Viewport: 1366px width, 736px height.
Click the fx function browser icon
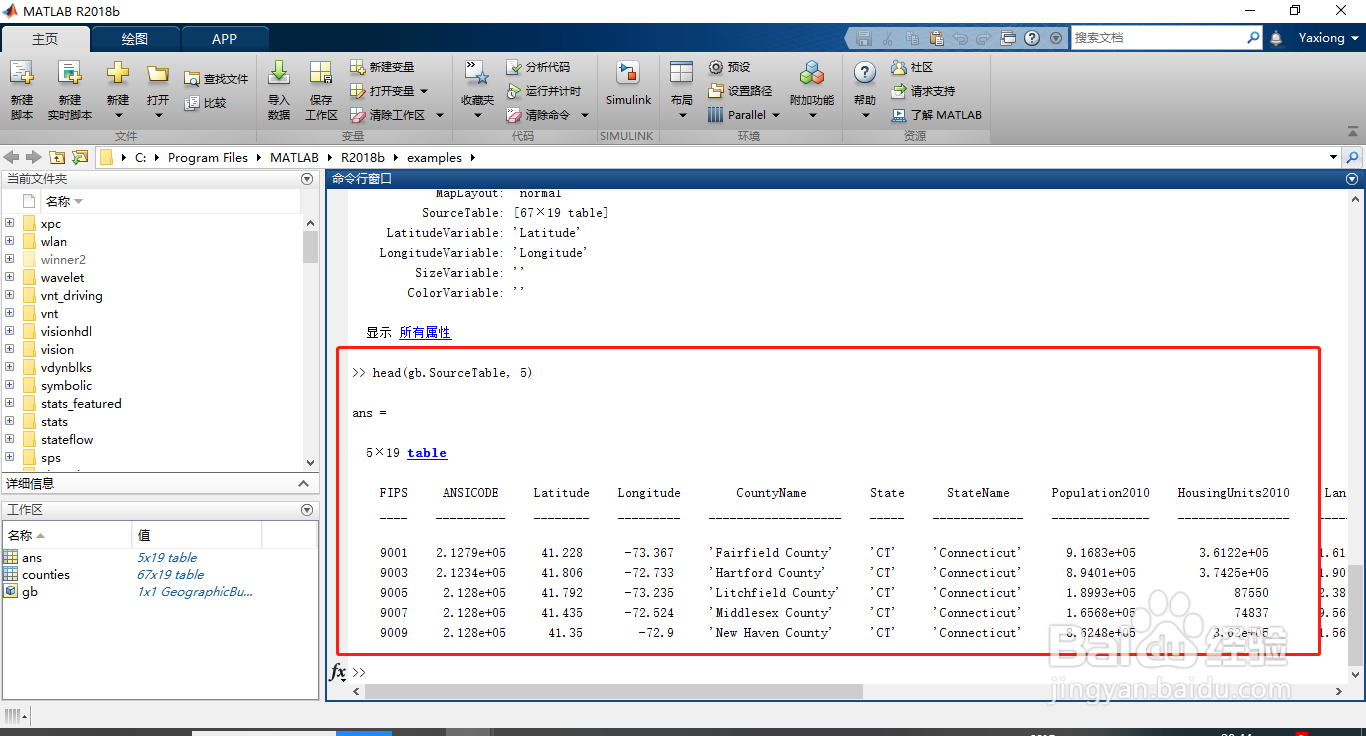tap(338, 672)
